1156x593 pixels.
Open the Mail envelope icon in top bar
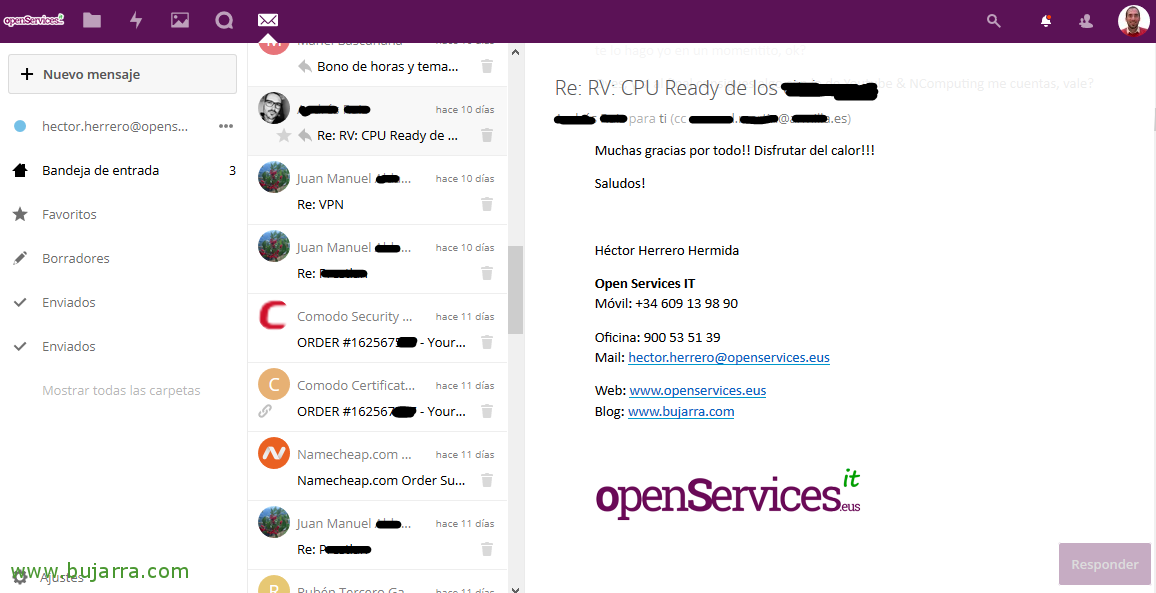tap(267, 20)
